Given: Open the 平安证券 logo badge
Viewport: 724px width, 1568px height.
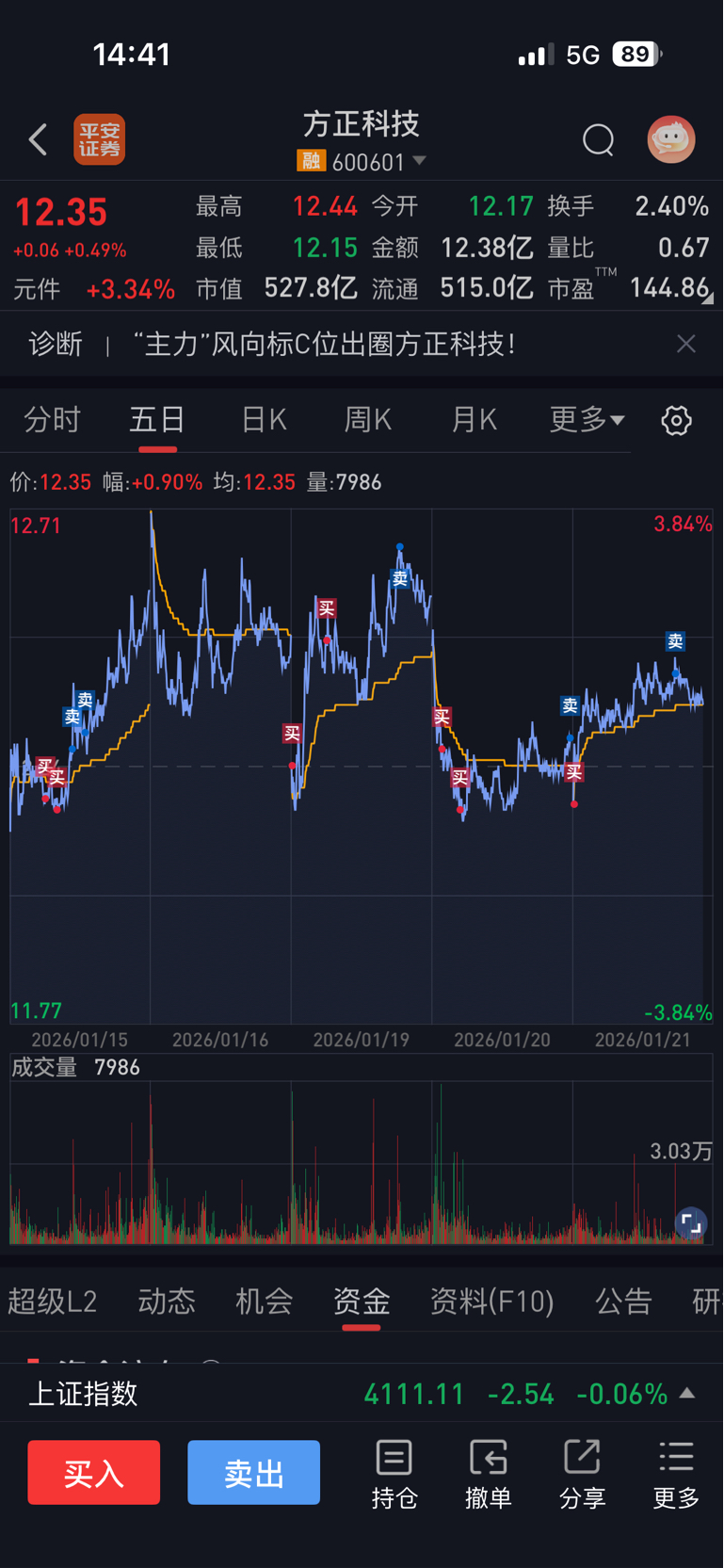Looking at the screenshot, I should pyautogui.click(x=100, y=139).
